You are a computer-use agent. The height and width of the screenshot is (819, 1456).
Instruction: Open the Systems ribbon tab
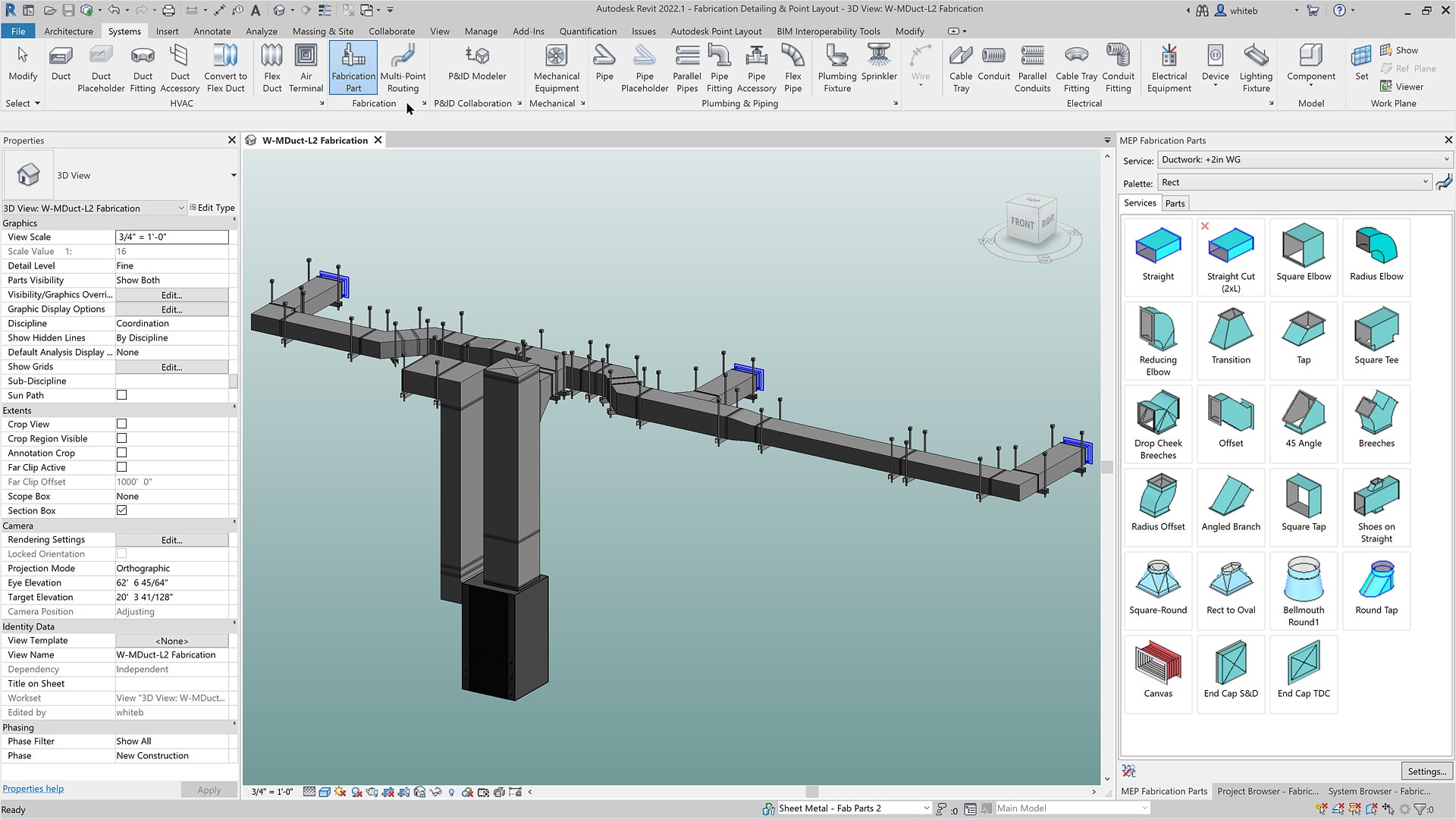click(123, 31)
